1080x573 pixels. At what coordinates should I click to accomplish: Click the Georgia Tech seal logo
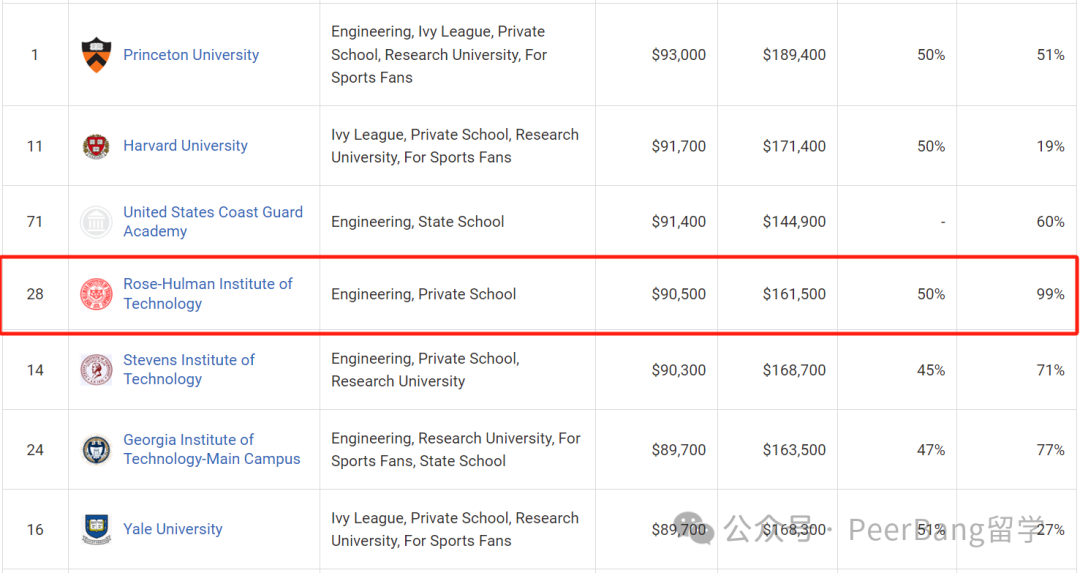(x=96, y=450)
